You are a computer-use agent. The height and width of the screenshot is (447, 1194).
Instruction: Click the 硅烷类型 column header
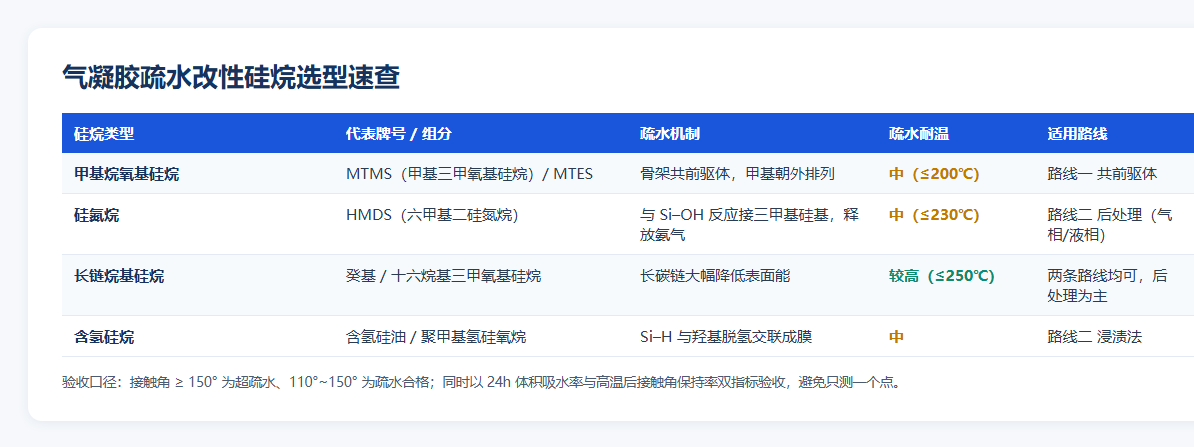[x=104, y=134]
